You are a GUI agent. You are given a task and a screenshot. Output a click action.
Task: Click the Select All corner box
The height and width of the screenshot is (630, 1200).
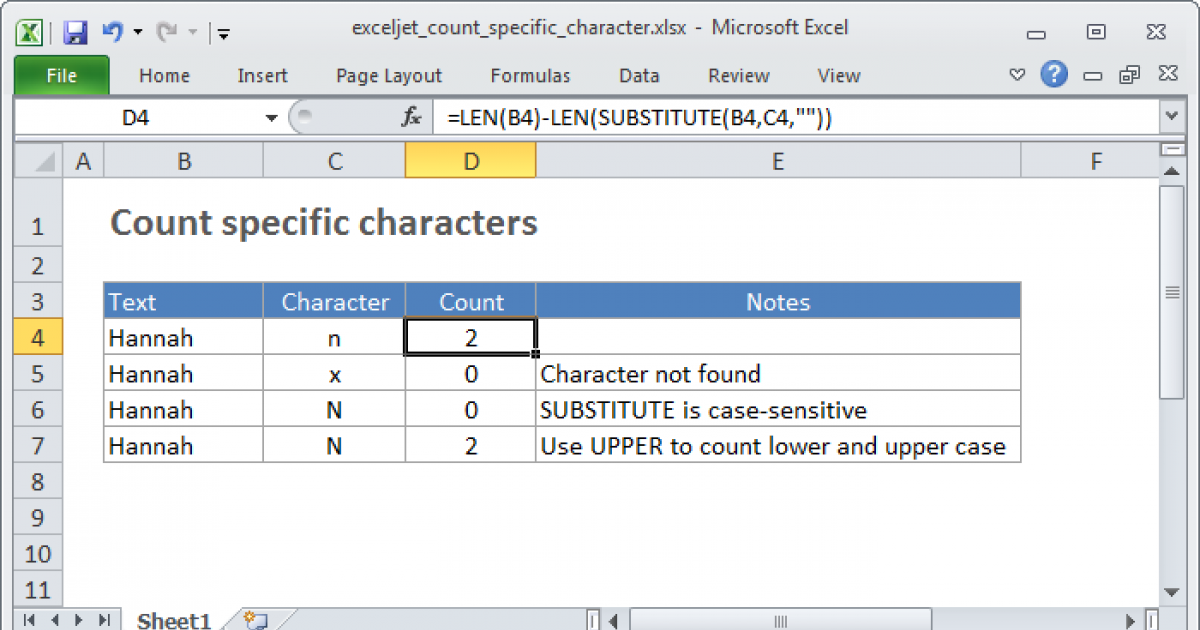point(40,161)
